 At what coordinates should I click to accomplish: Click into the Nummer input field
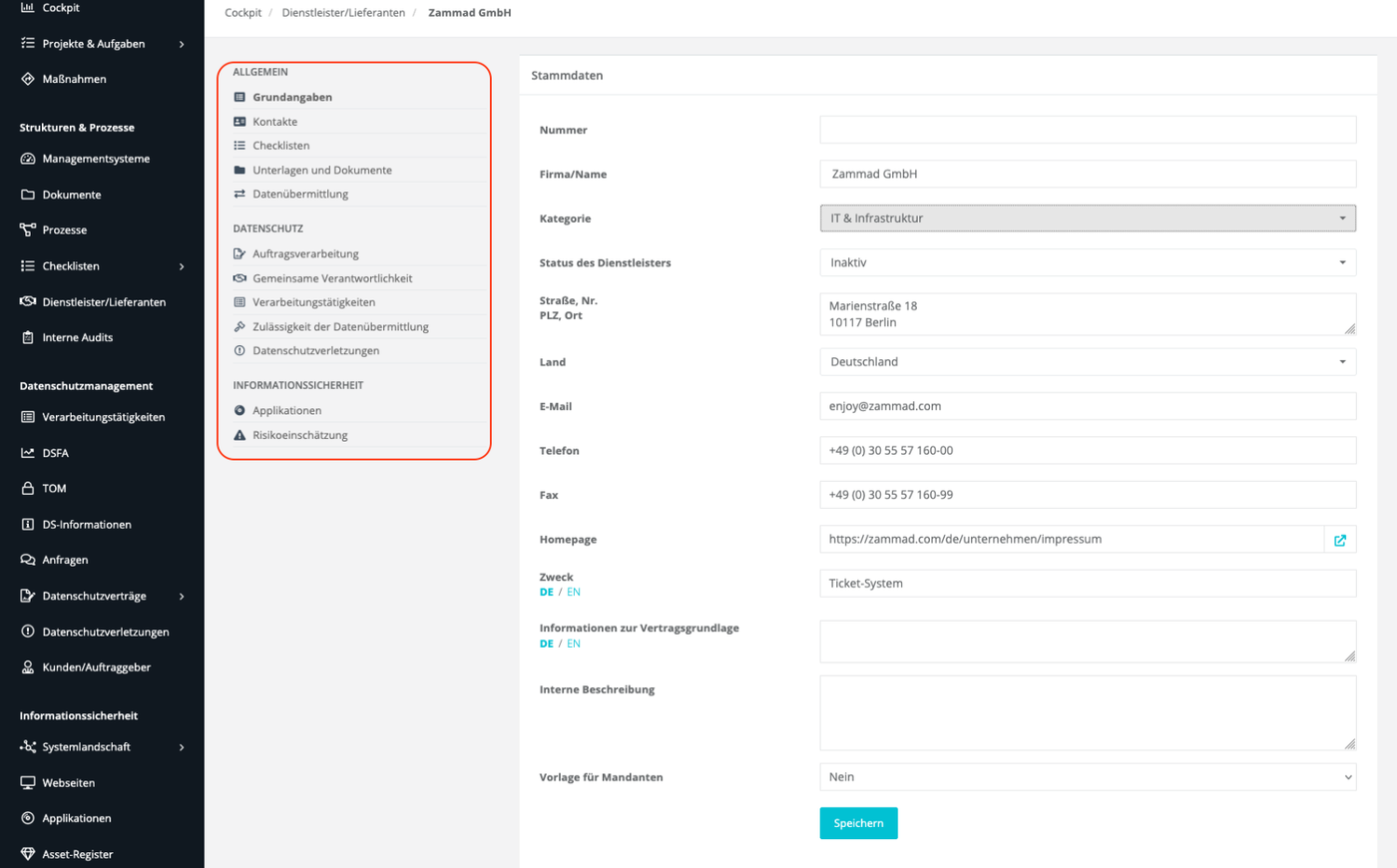(x=1088, y=130)
